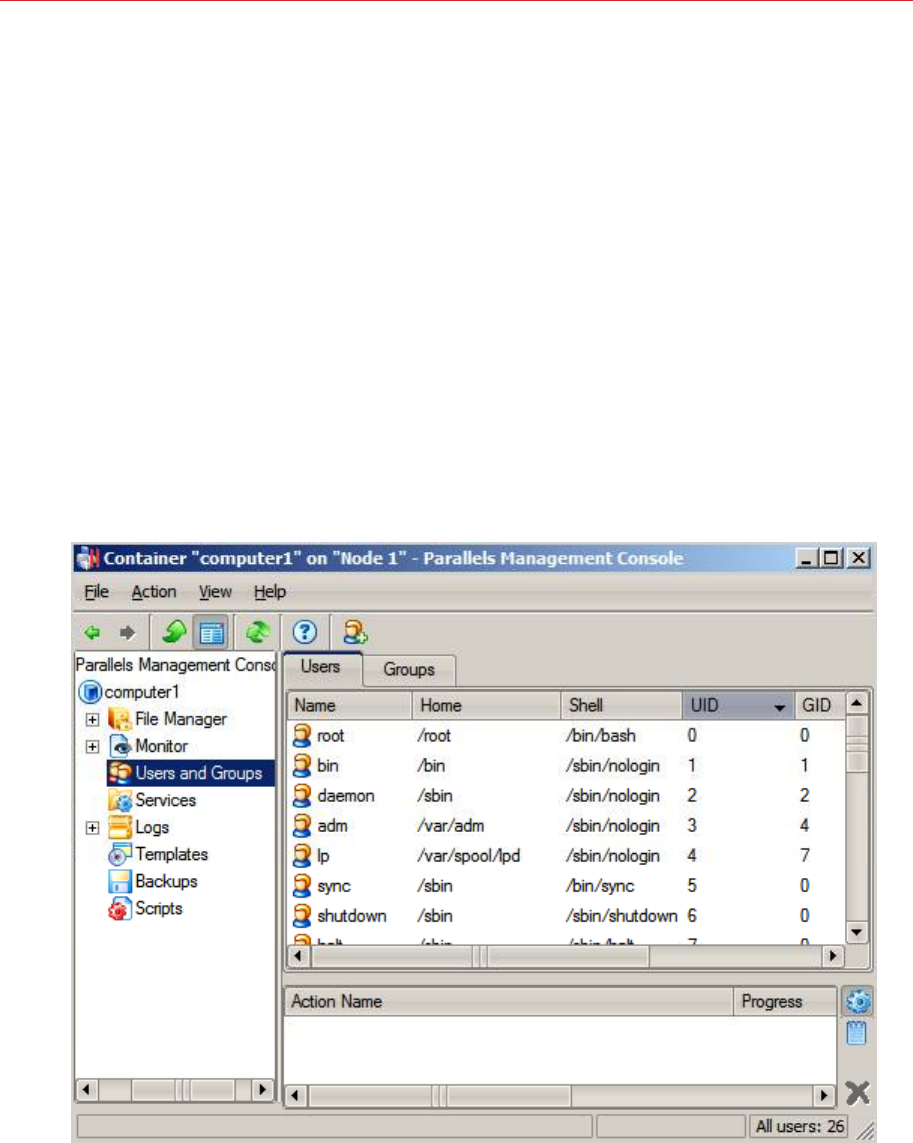The height and width of the screenshot is (1143, 913).
Task: Click the All users: 26 status
Action: point(800,1126)
